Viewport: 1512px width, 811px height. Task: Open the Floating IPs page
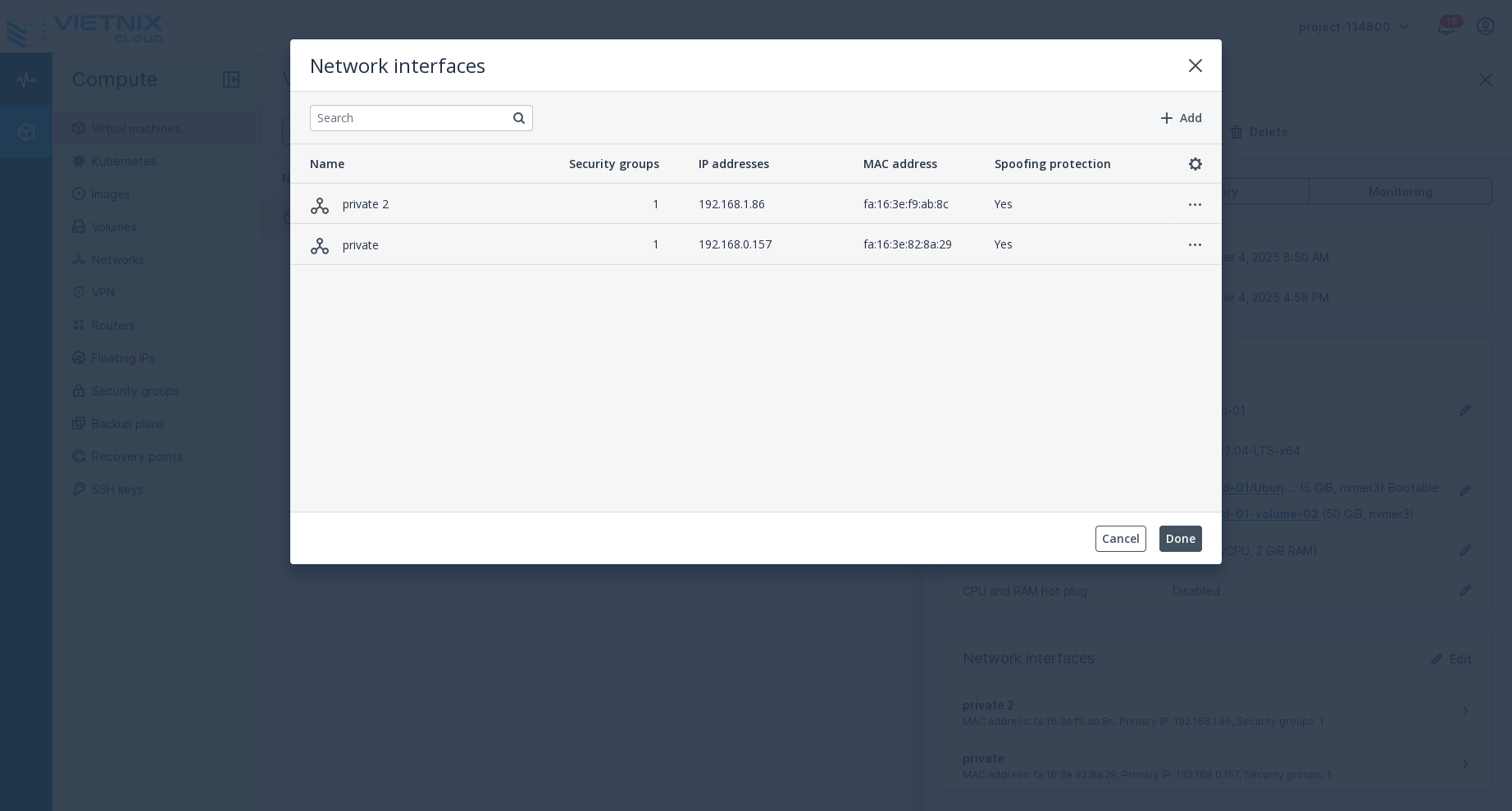(x=123, y=358)
